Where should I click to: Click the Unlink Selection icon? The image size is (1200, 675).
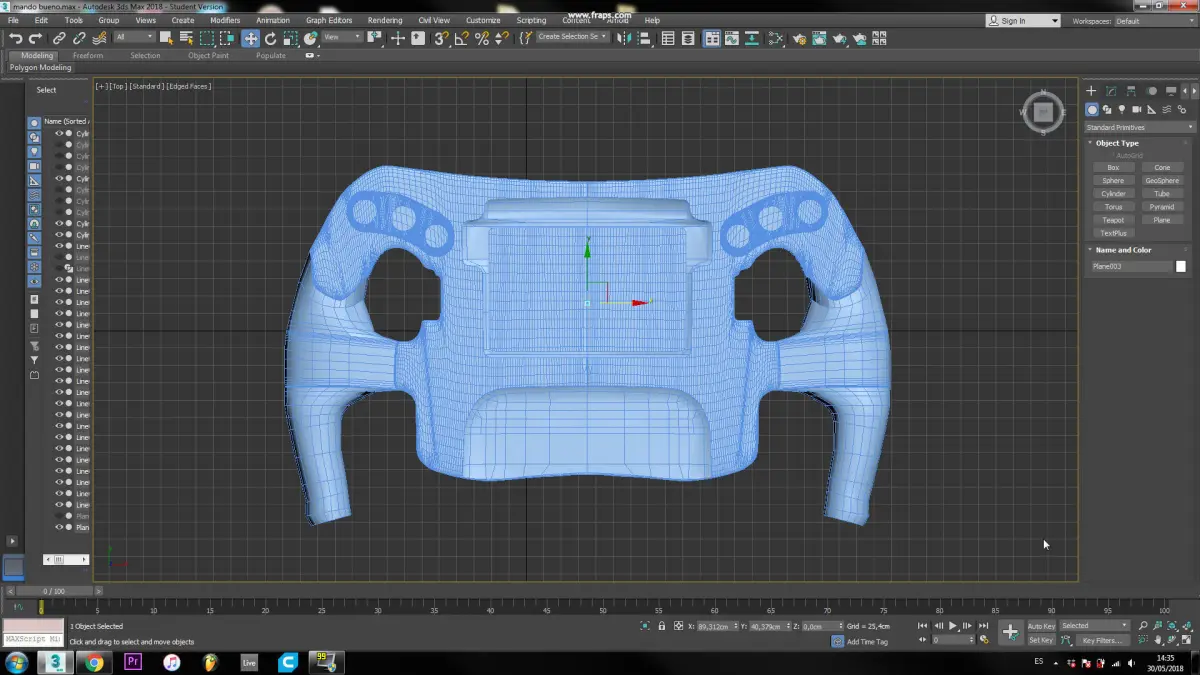[79, 38]
